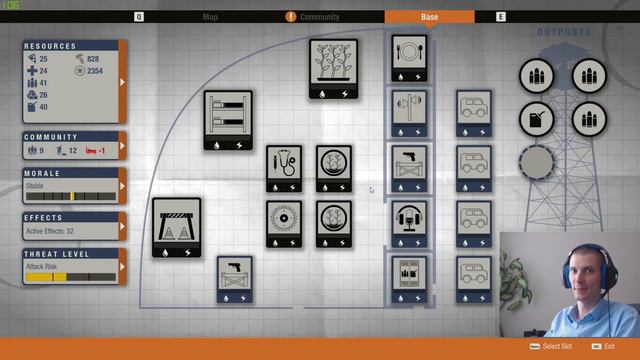Select the storage shelves facility
Viewport: 640px width, 360px height.
click(x=409, y=280)
